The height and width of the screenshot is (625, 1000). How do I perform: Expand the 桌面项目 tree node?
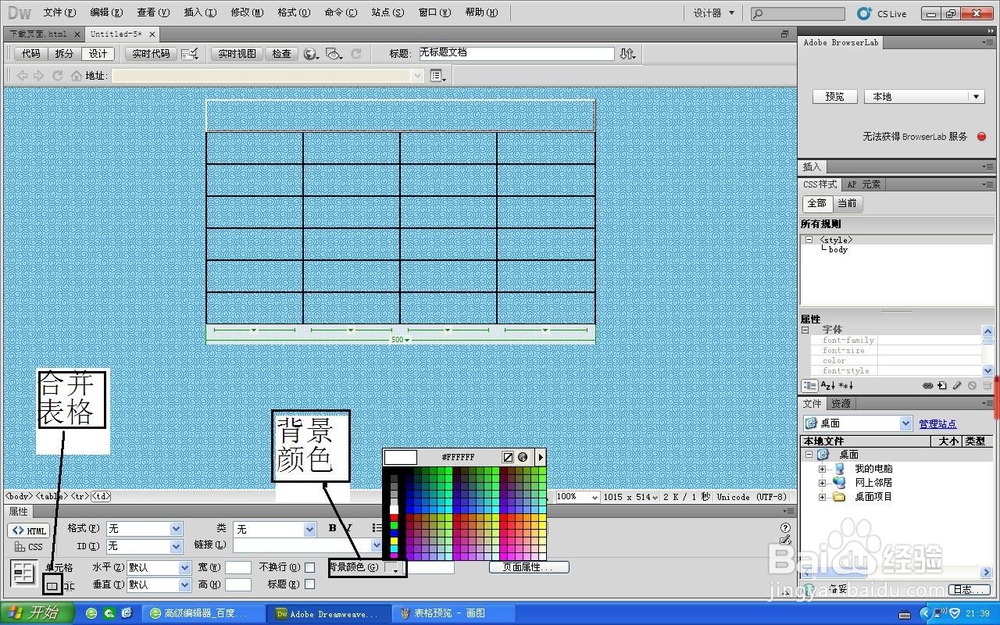coord(822,497)
